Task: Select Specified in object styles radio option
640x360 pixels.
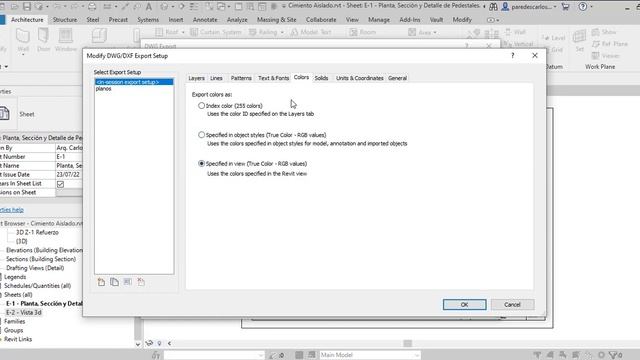Action: 201,135
